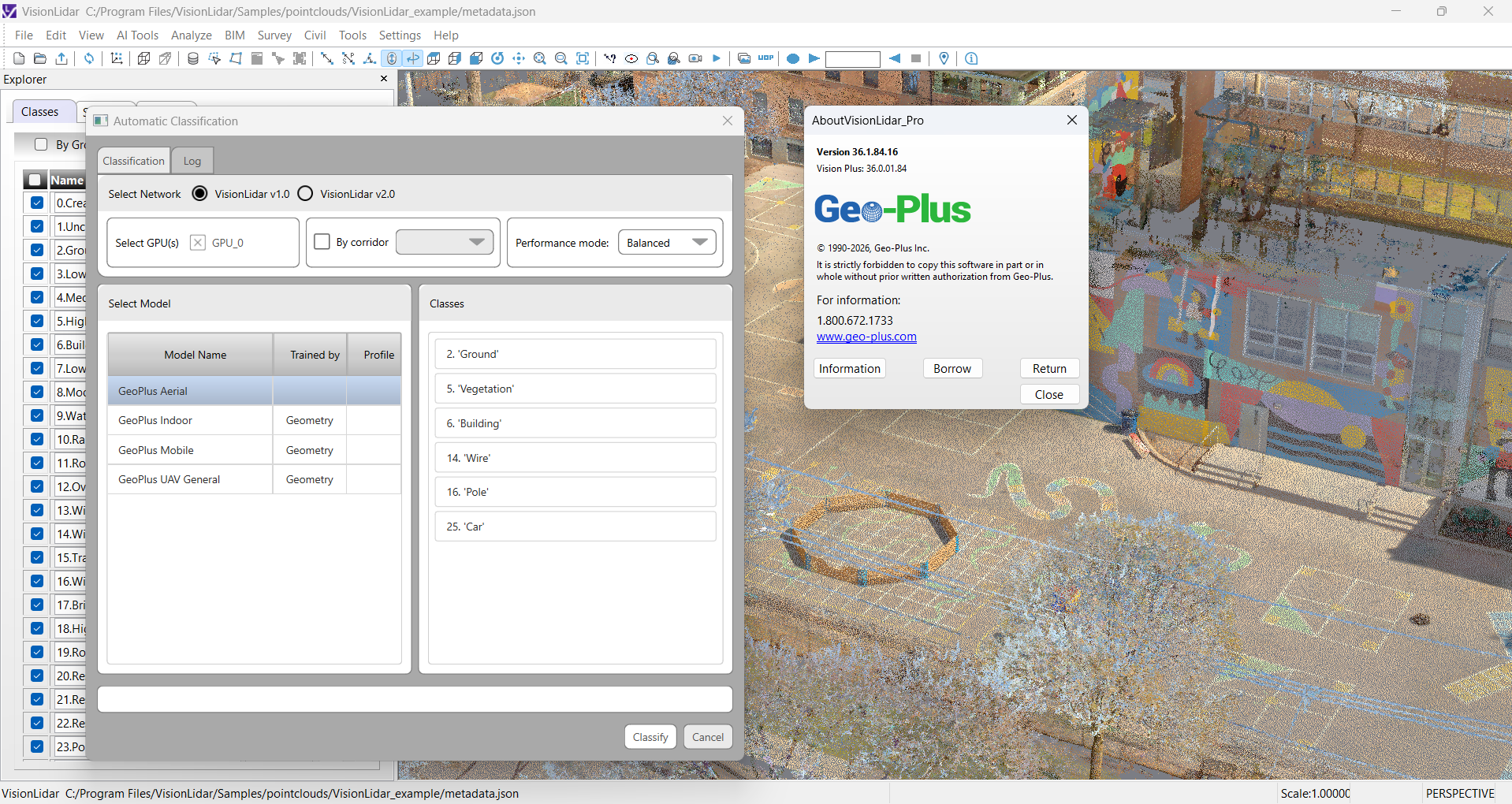
Task: Click the database cylinder icon
Action: pyautogui.click(x=192, y=58)
